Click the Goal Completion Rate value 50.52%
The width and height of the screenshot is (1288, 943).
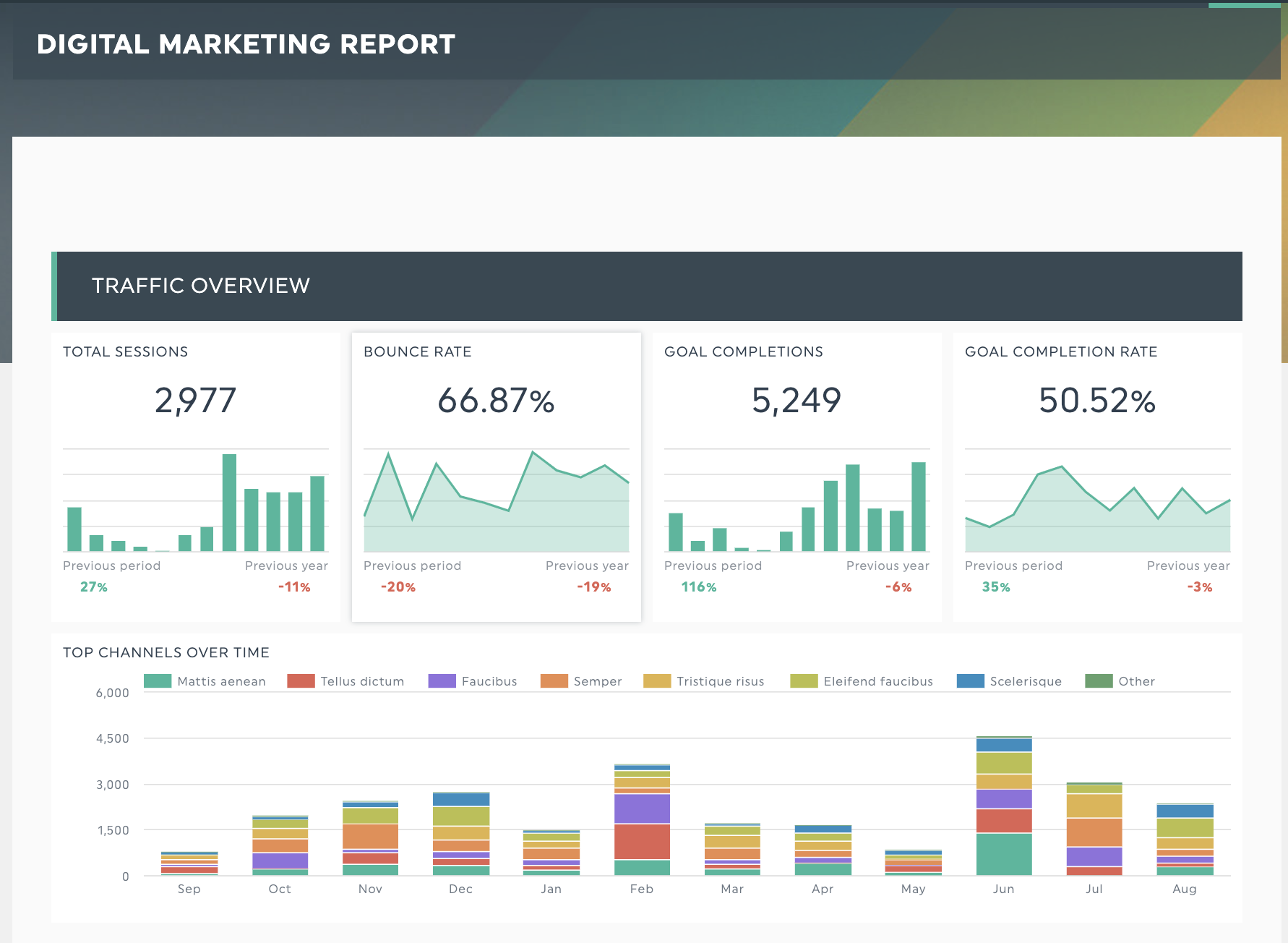[1096, 401]
